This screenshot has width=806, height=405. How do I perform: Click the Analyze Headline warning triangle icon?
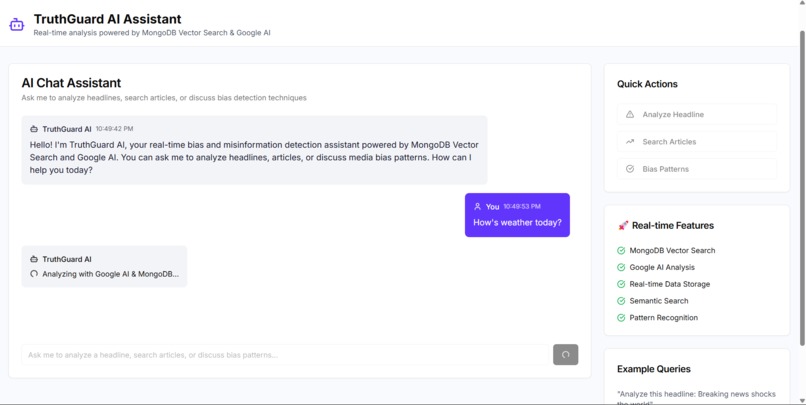(630, 115)
